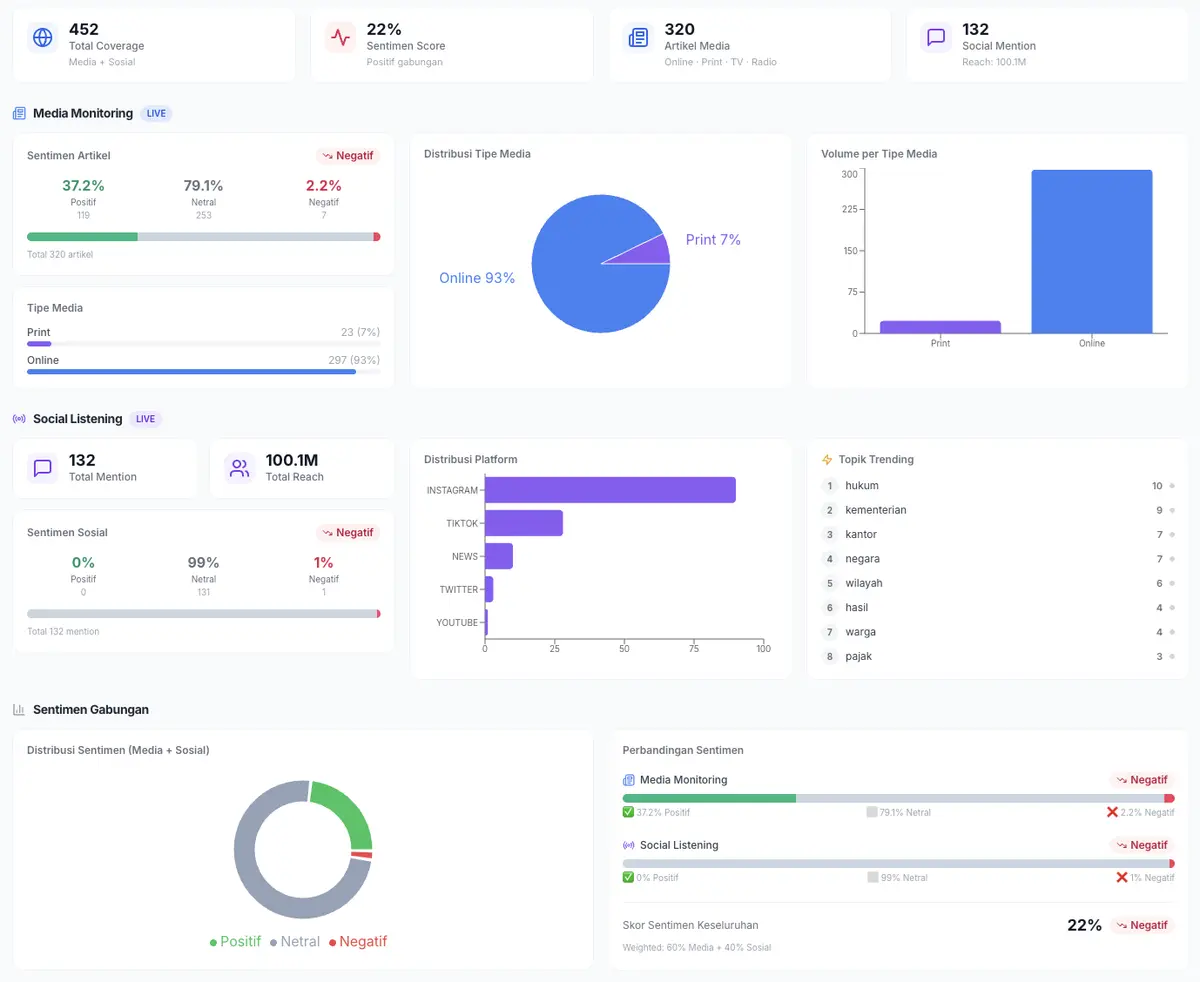Click the Negatif badge beside overall score 22%
This screenshot has height=982, width=1200.
tap(1142, 925)
